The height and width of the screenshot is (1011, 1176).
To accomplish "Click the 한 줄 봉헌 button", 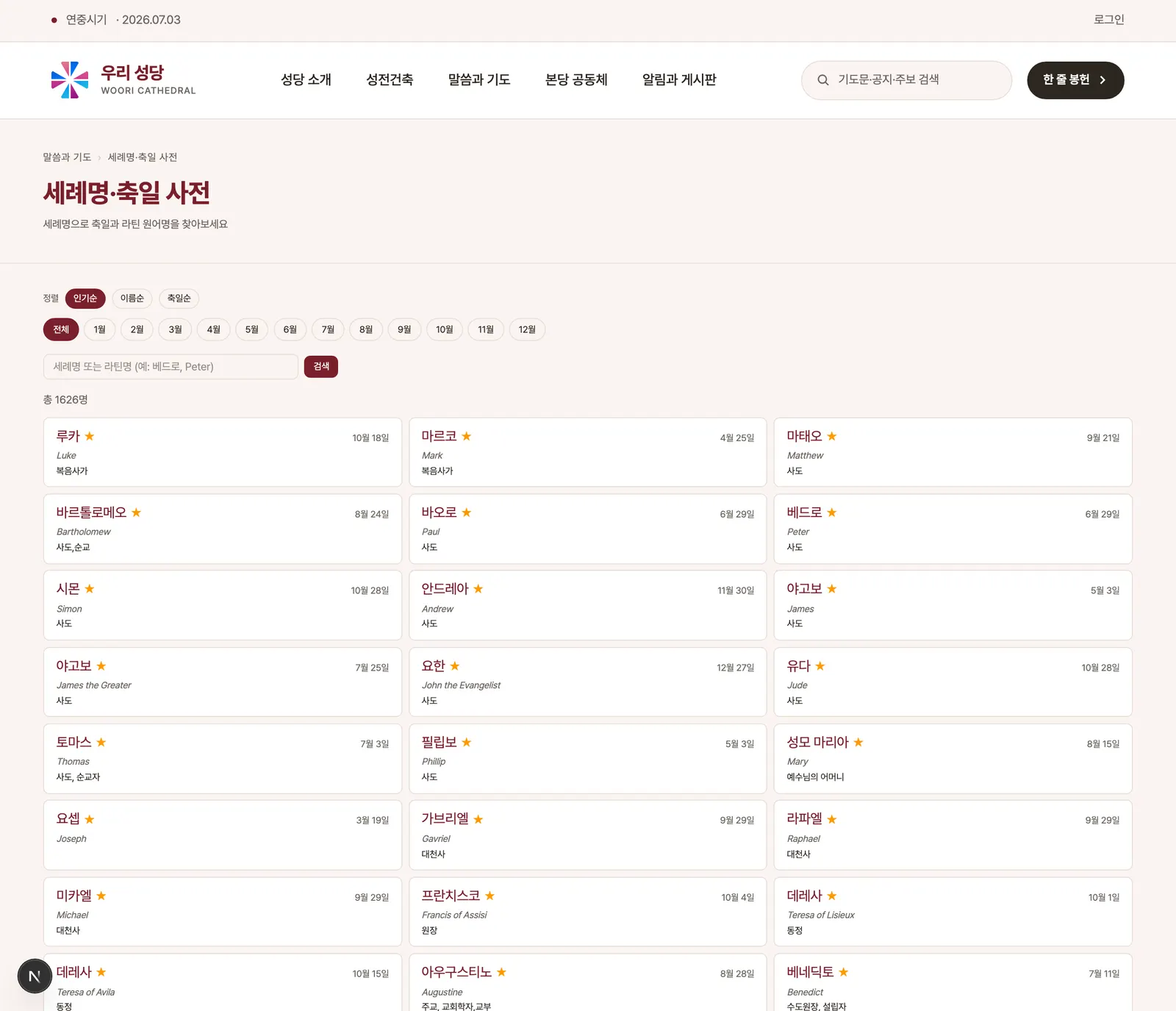I will [x=1075, y=80].
